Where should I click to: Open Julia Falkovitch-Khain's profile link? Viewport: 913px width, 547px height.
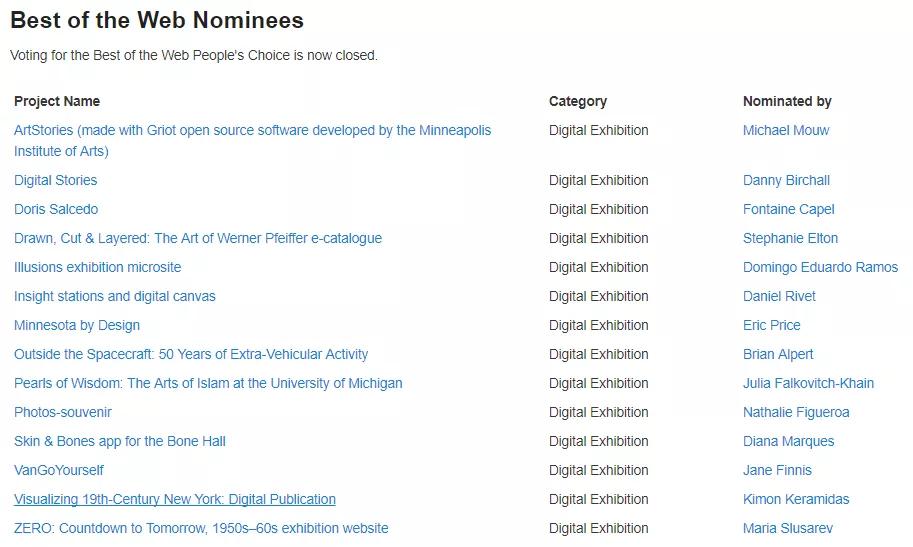click(x=808, y=384)
